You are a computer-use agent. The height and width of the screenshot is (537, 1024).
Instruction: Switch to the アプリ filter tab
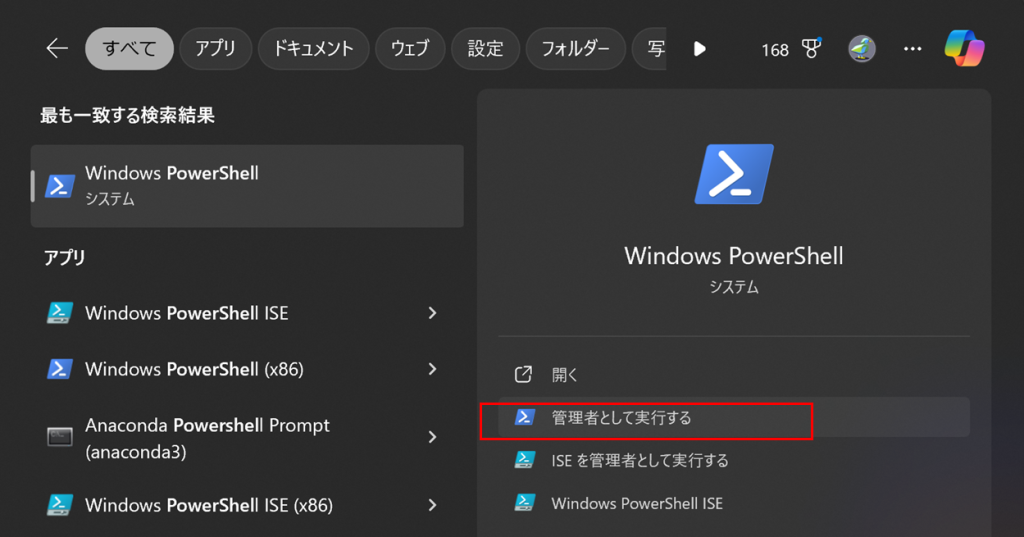click(215, 48)
